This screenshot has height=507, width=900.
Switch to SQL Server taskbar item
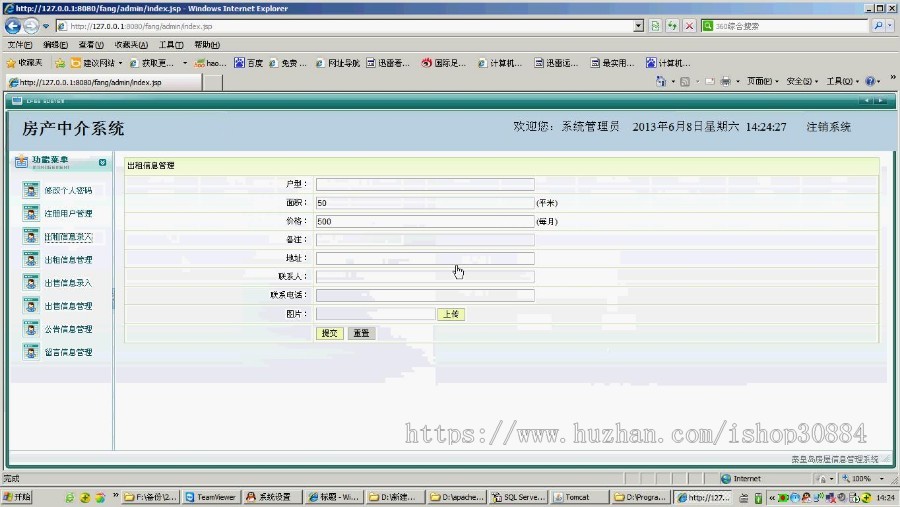pyautogui.click(x=517, y=497)
